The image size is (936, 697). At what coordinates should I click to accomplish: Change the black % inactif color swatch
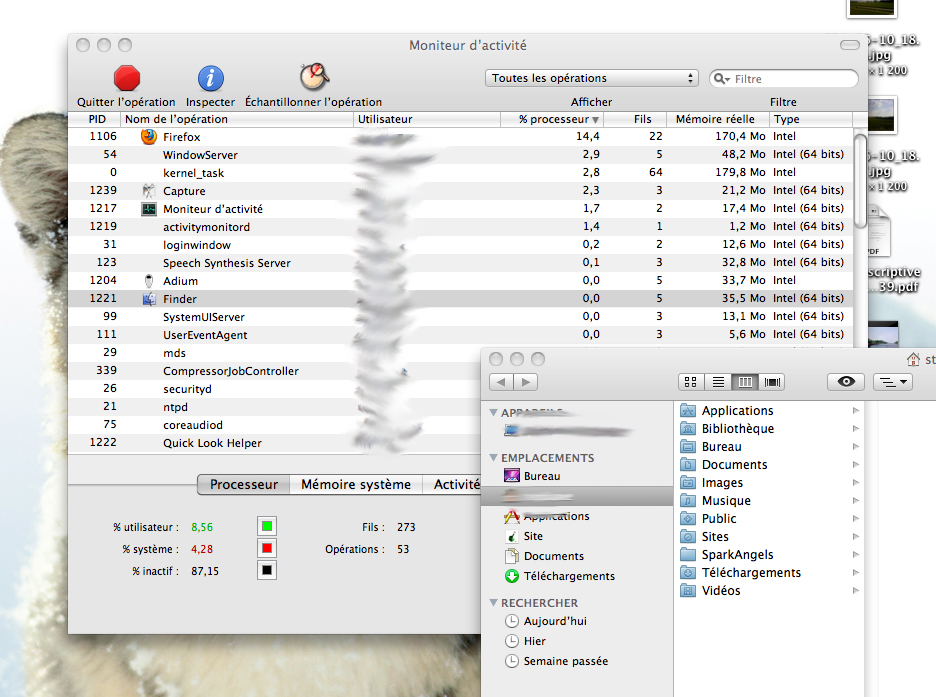267,570
